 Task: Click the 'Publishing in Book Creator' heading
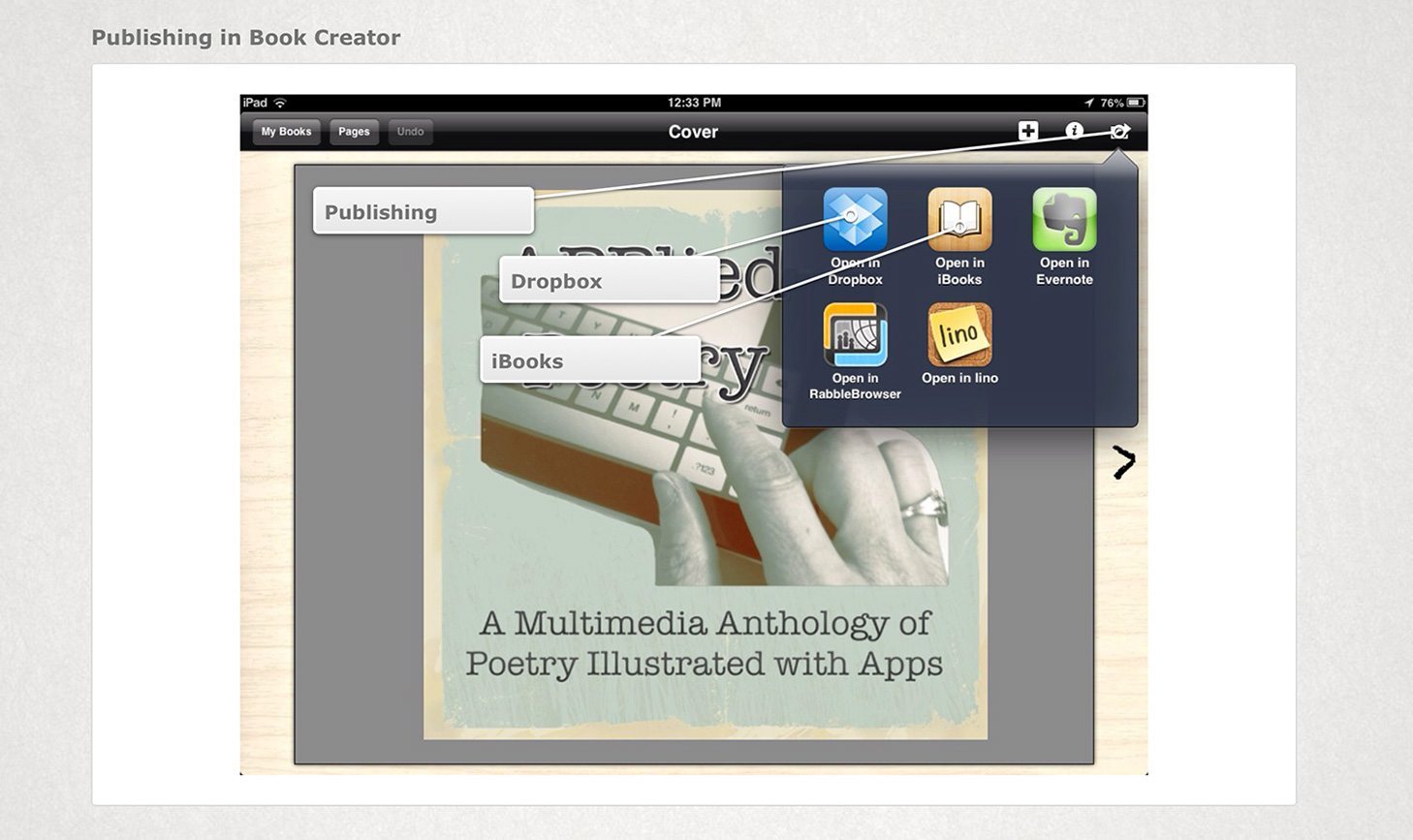246,38
